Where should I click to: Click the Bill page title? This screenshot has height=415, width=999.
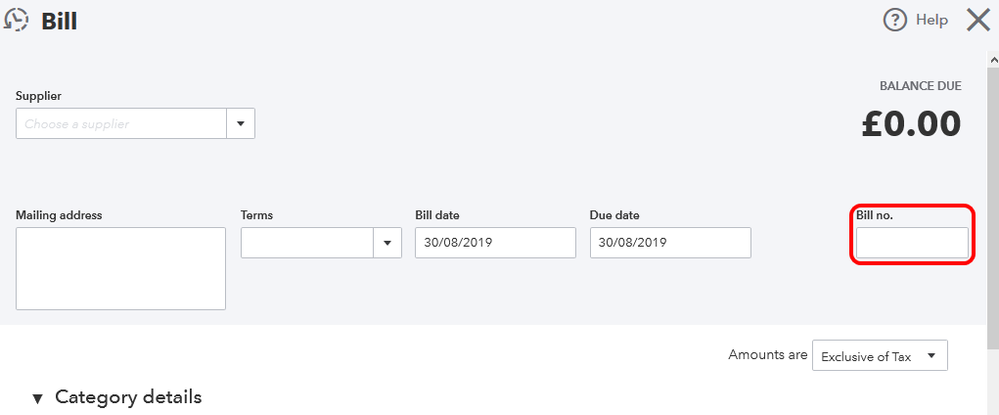(59, 21)
